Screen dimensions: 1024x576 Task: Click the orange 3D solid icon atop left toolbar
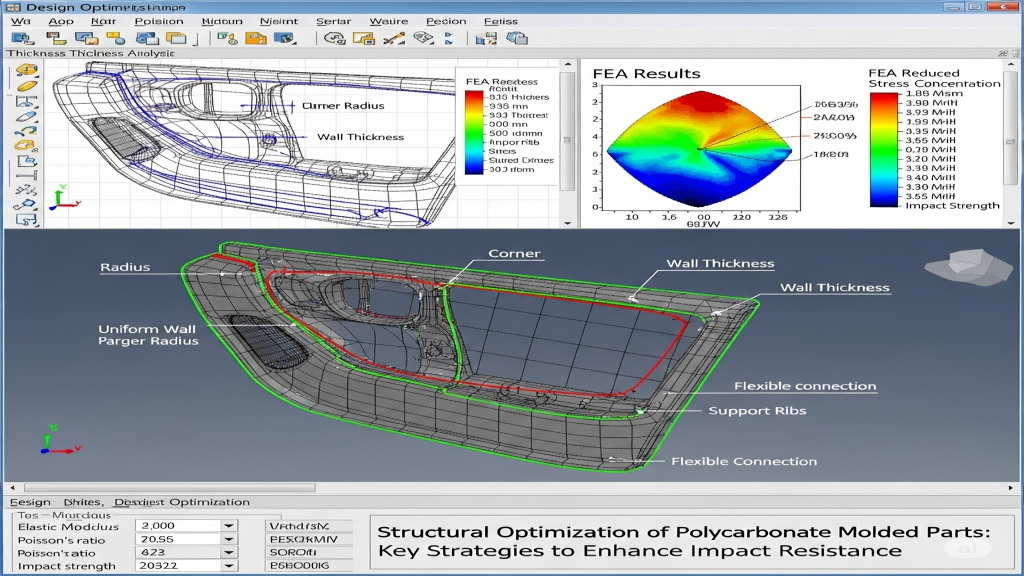click(27, 70)
